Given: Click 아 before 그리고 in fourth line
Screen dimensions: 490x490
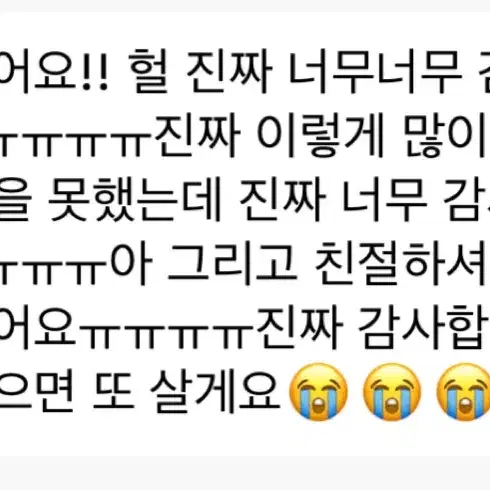Looking at the screenshot, I should 131,264.
